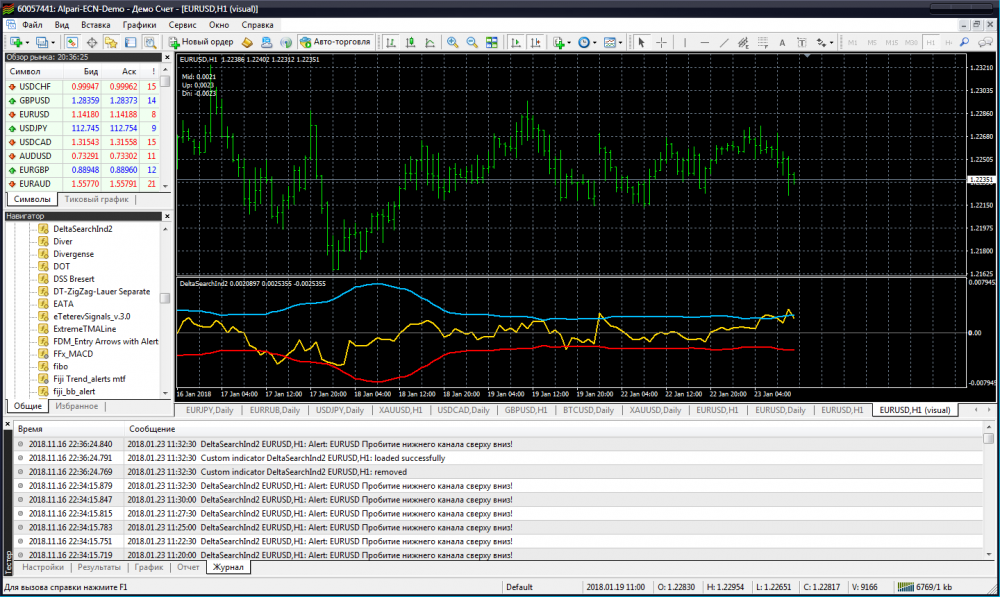This screenshot has width=1000, height=597.
Task: Switch to the GBPUSD,H1 chart tab
Action: [528, 410]
